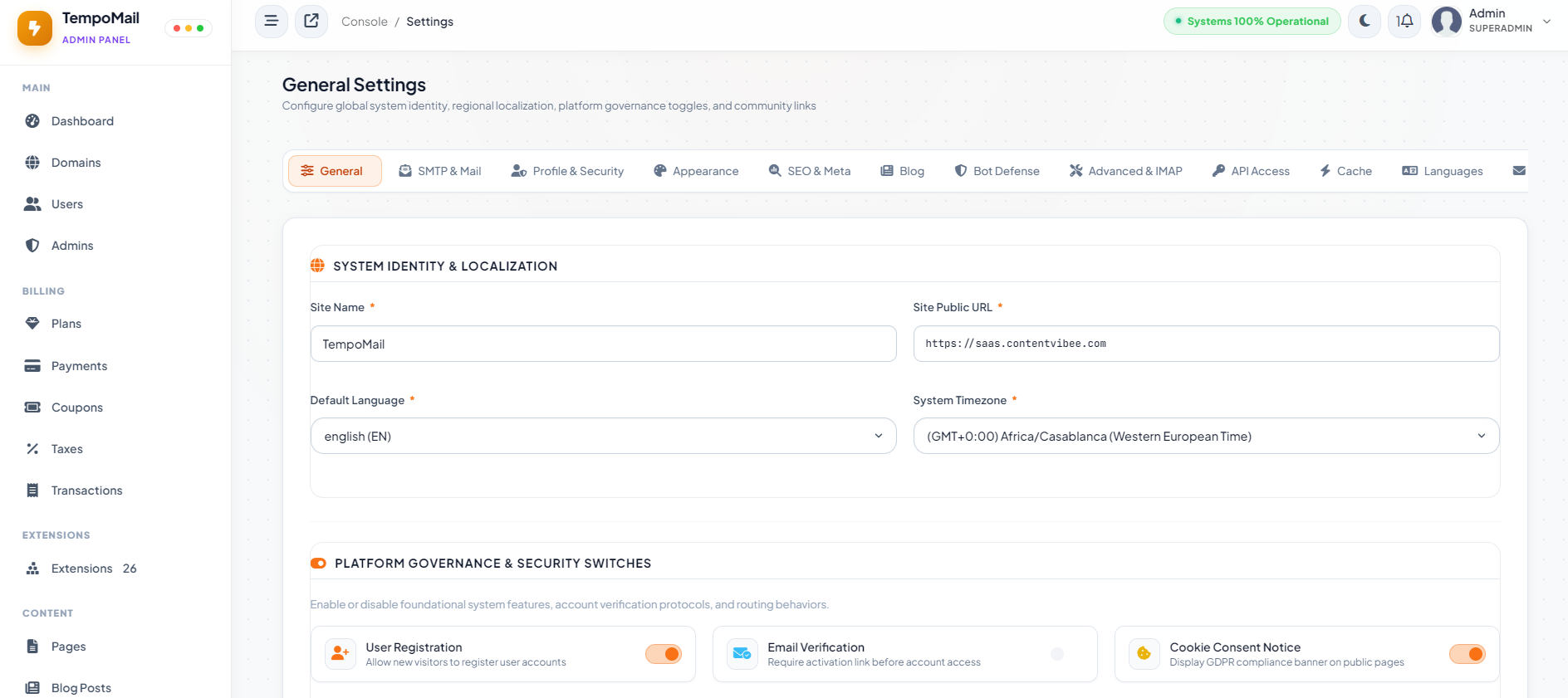Click the Payments card icon in sidebar
1568x698 pixels.
[32, 366]
